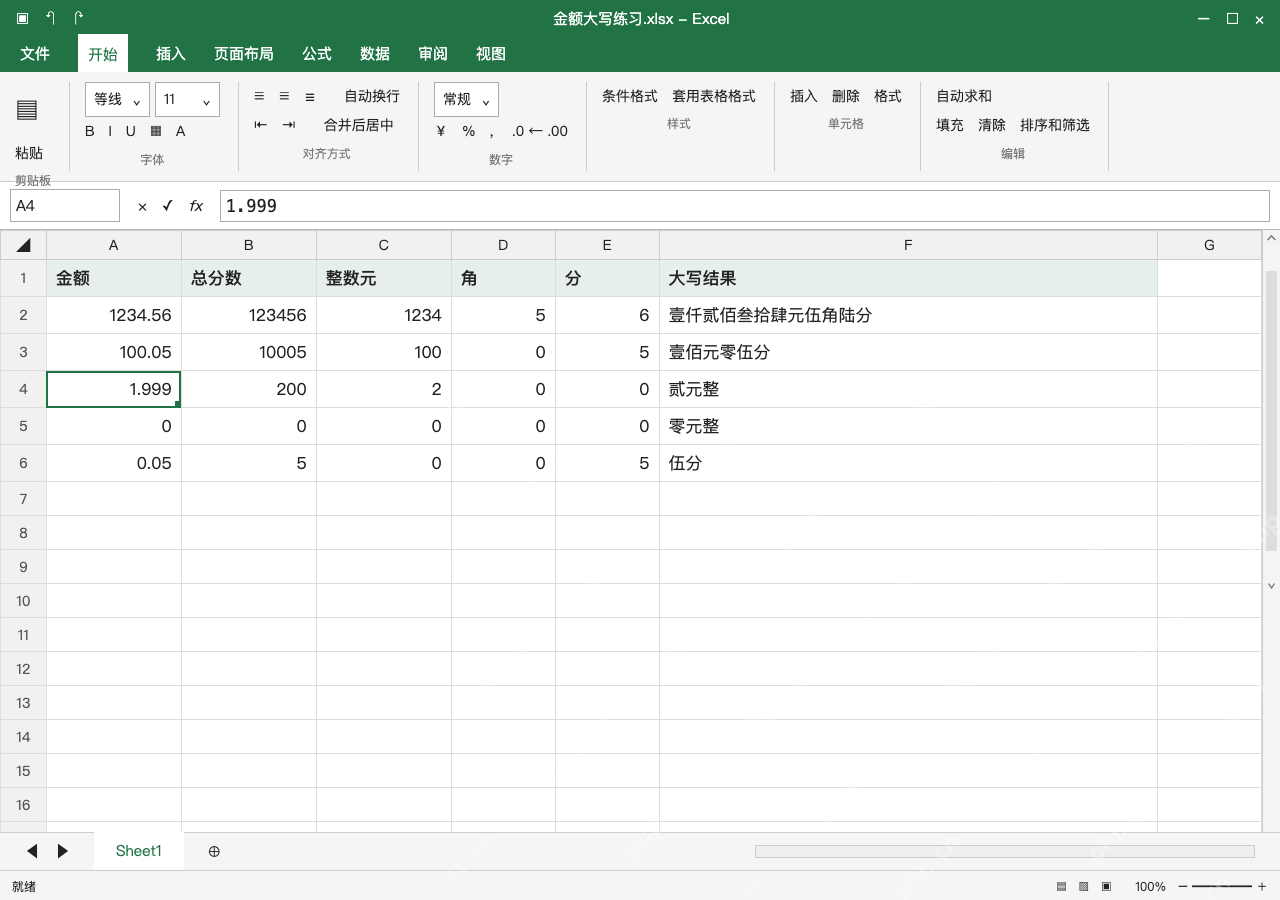Open 条件格式 conditional formatting menu
The width and height of the screenshot is (1280, 900).
(630, 96)
